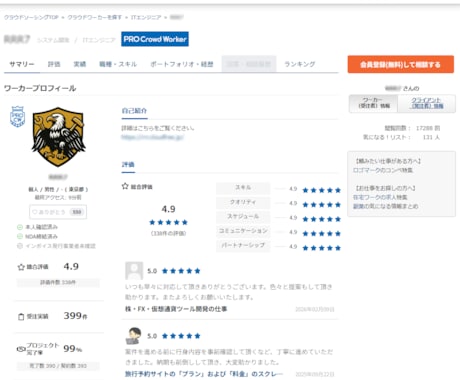Switch to クライアント(発注者)情報
Screen dimensions: 460x380
(x=427, y=103)
